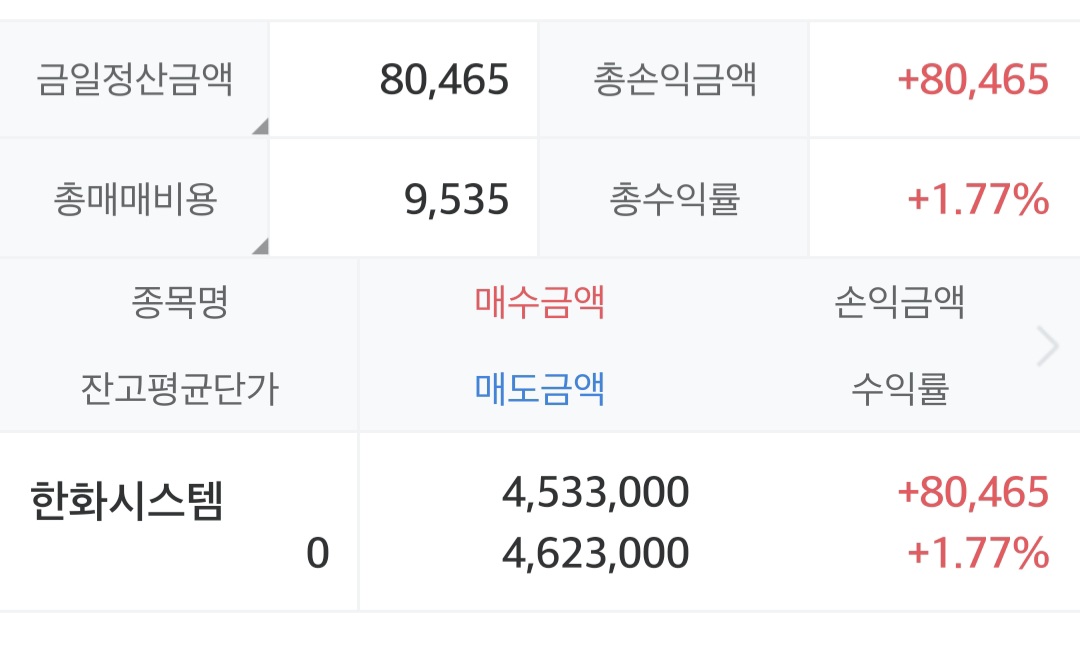Screen dimensions: 1080x662
Task: Tap the total +1.77% 총수익률 value
Action: 978,200
